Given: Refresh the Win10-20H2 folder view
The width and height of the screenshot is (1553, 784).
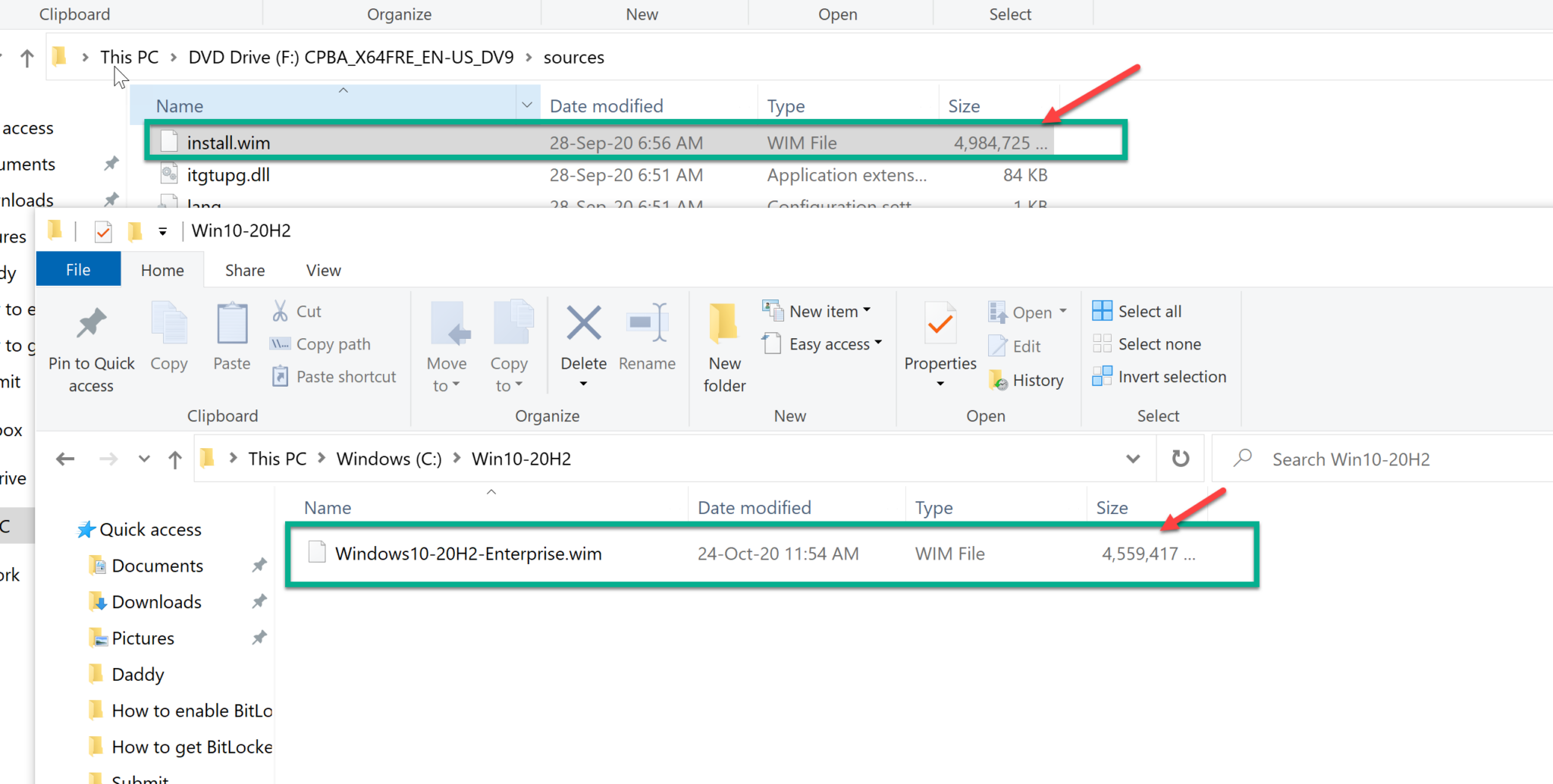Looking at the screenshot, I should tap(1180, 458).
